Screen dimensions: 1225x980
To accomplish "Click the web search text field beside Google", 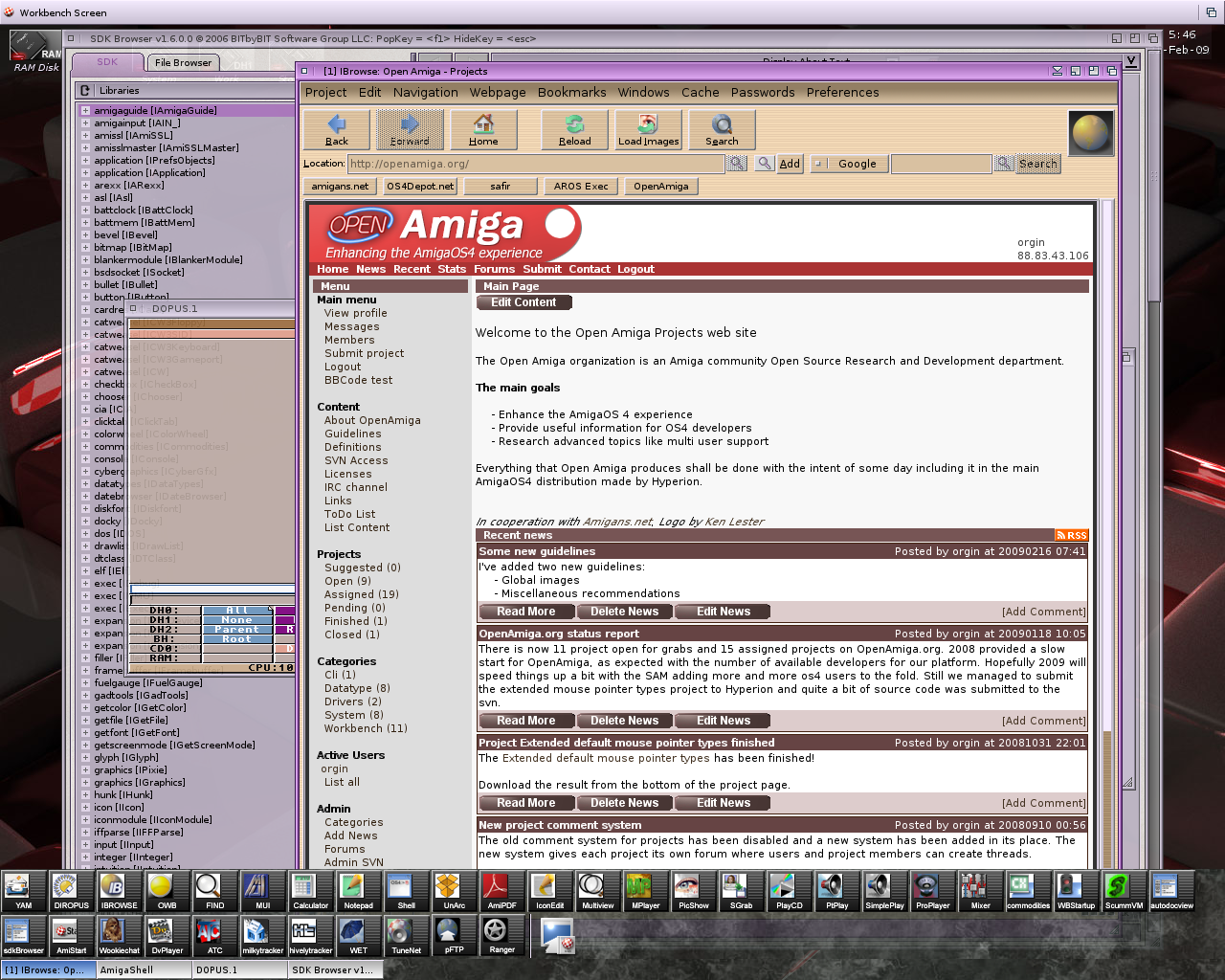I will 941,164.
